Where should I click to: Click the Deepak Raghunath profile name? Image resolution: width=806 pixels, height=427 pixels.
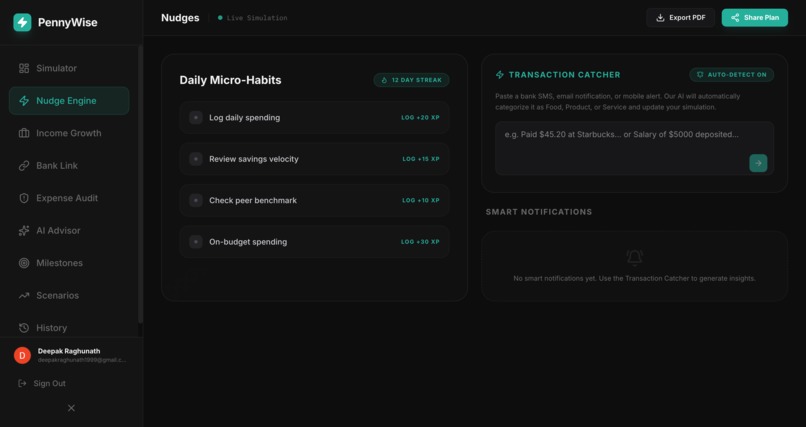[69, 351]
